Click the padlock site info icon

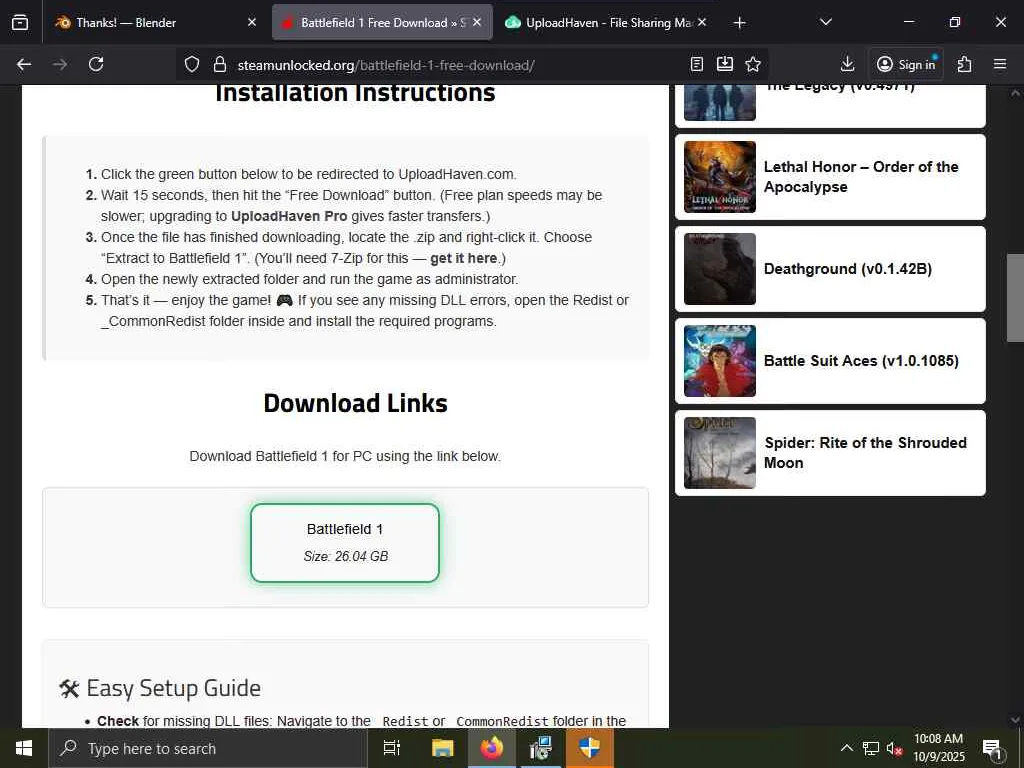220,65
